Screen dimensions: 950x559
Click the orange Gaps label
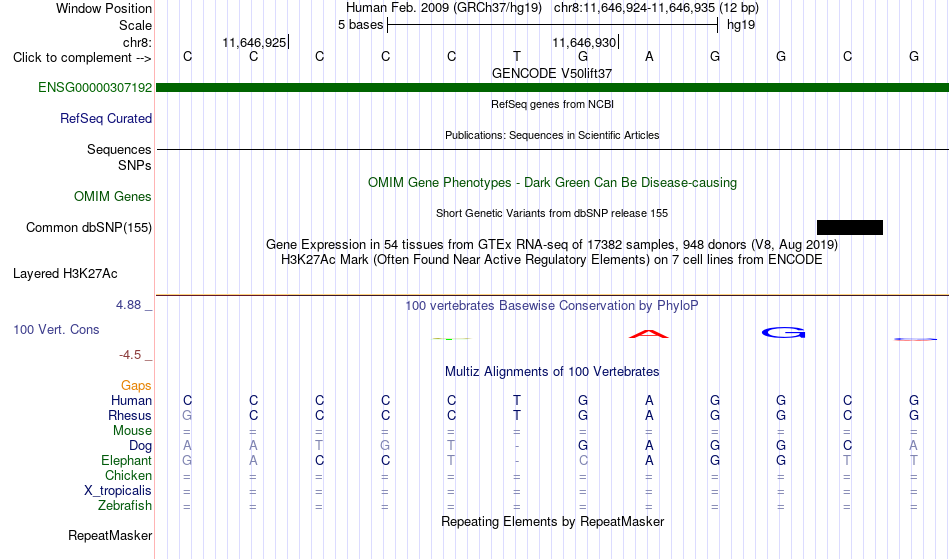[x=136, y=385]
